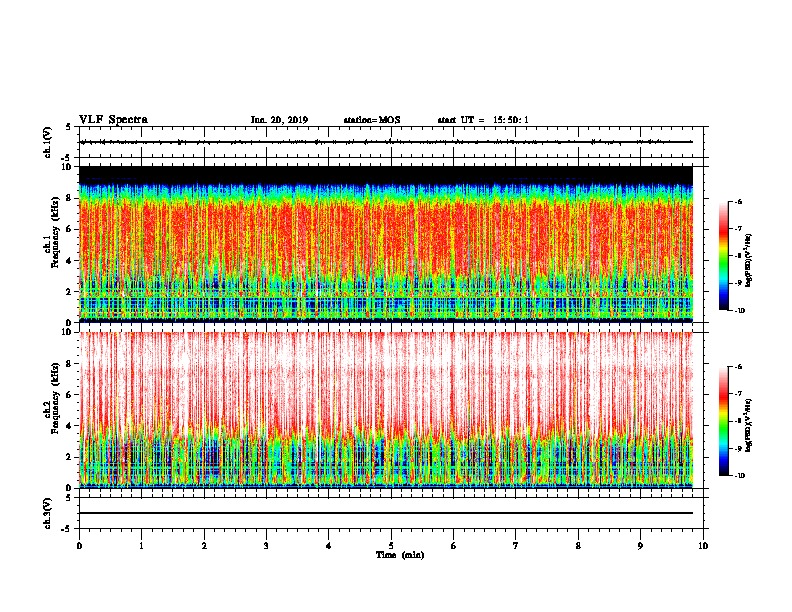Image resolution: width=792 pixels, height=612 pixels.
Task: Click the "VLF Spectra" plot title
Action: [x=113, y=120]
